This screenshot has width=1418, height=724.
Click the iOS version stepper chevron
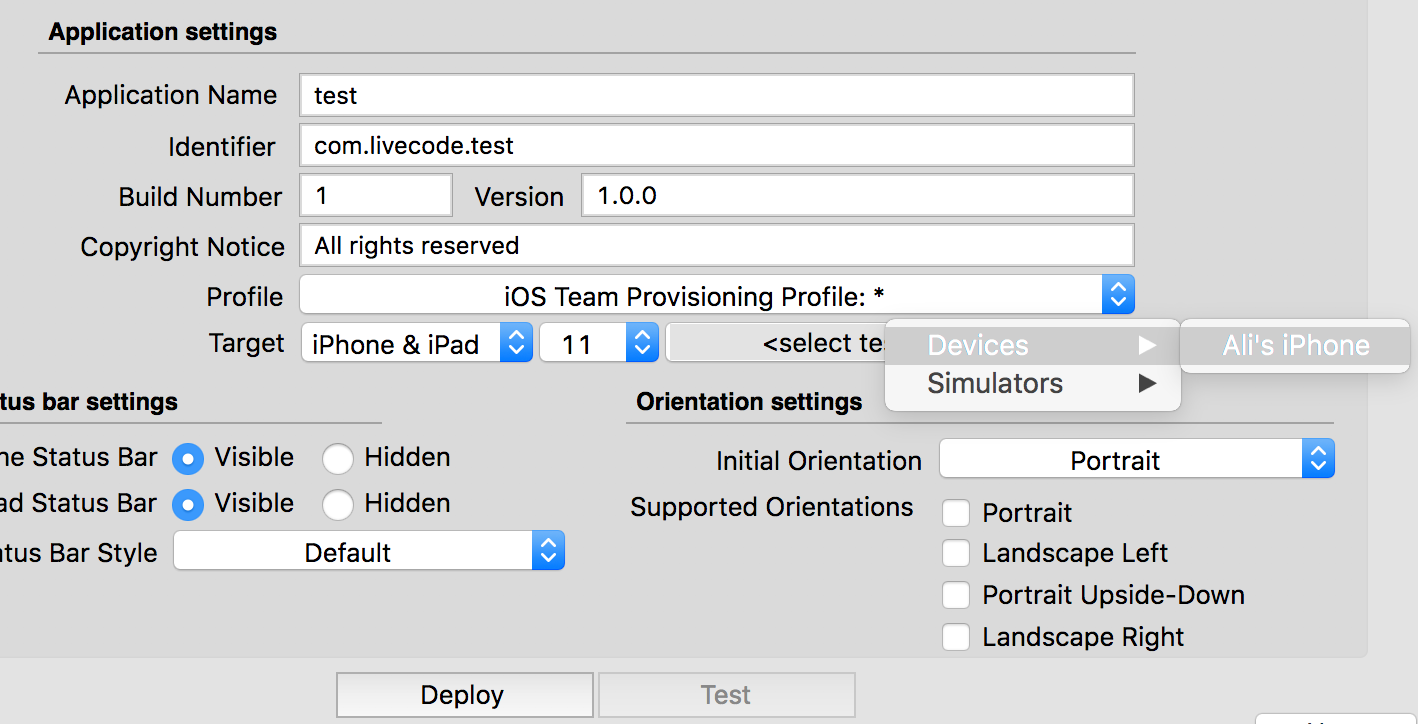[641, 342]
